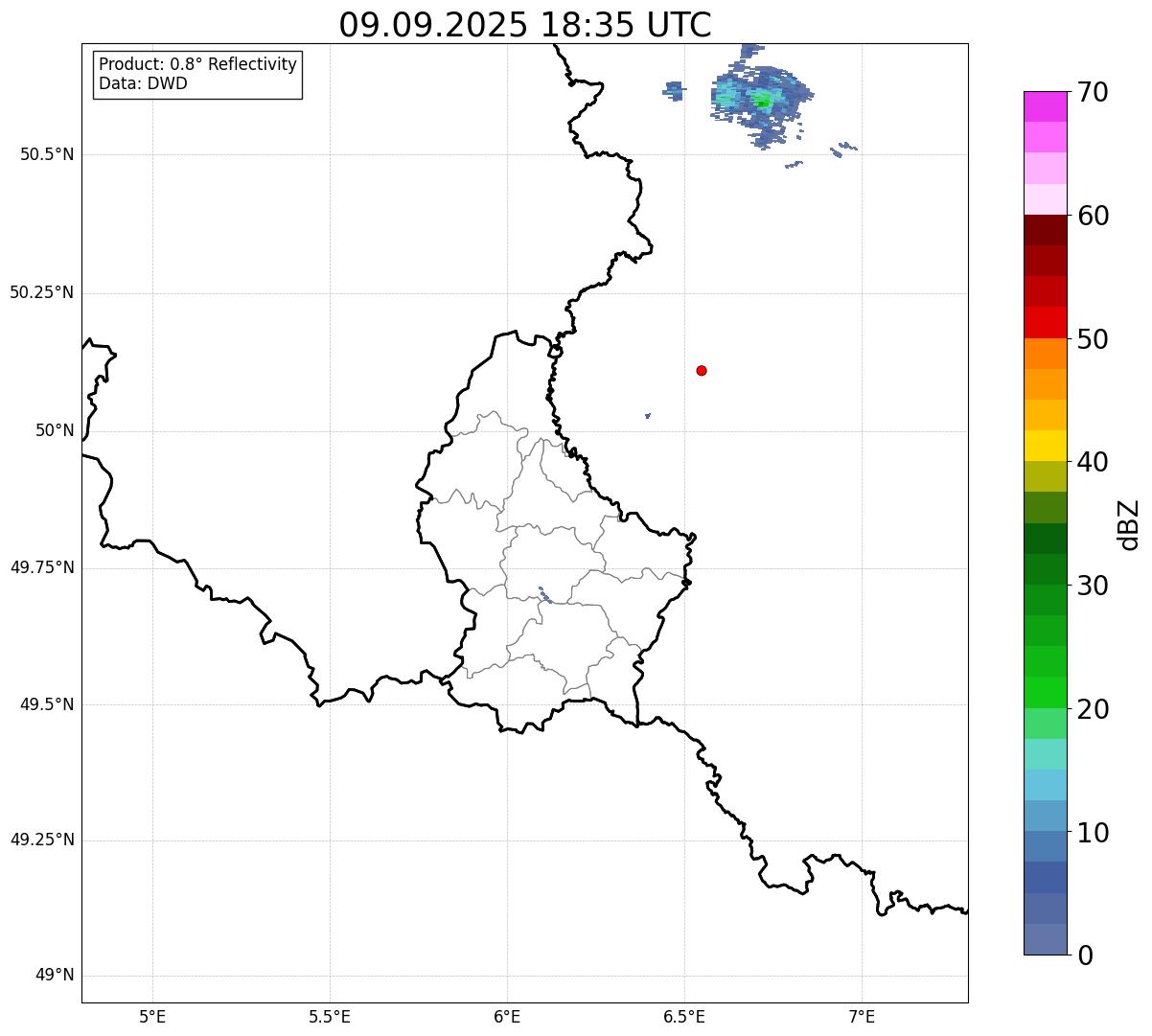
Task: Click the 49.25°N latitude label
Action: 41,840
